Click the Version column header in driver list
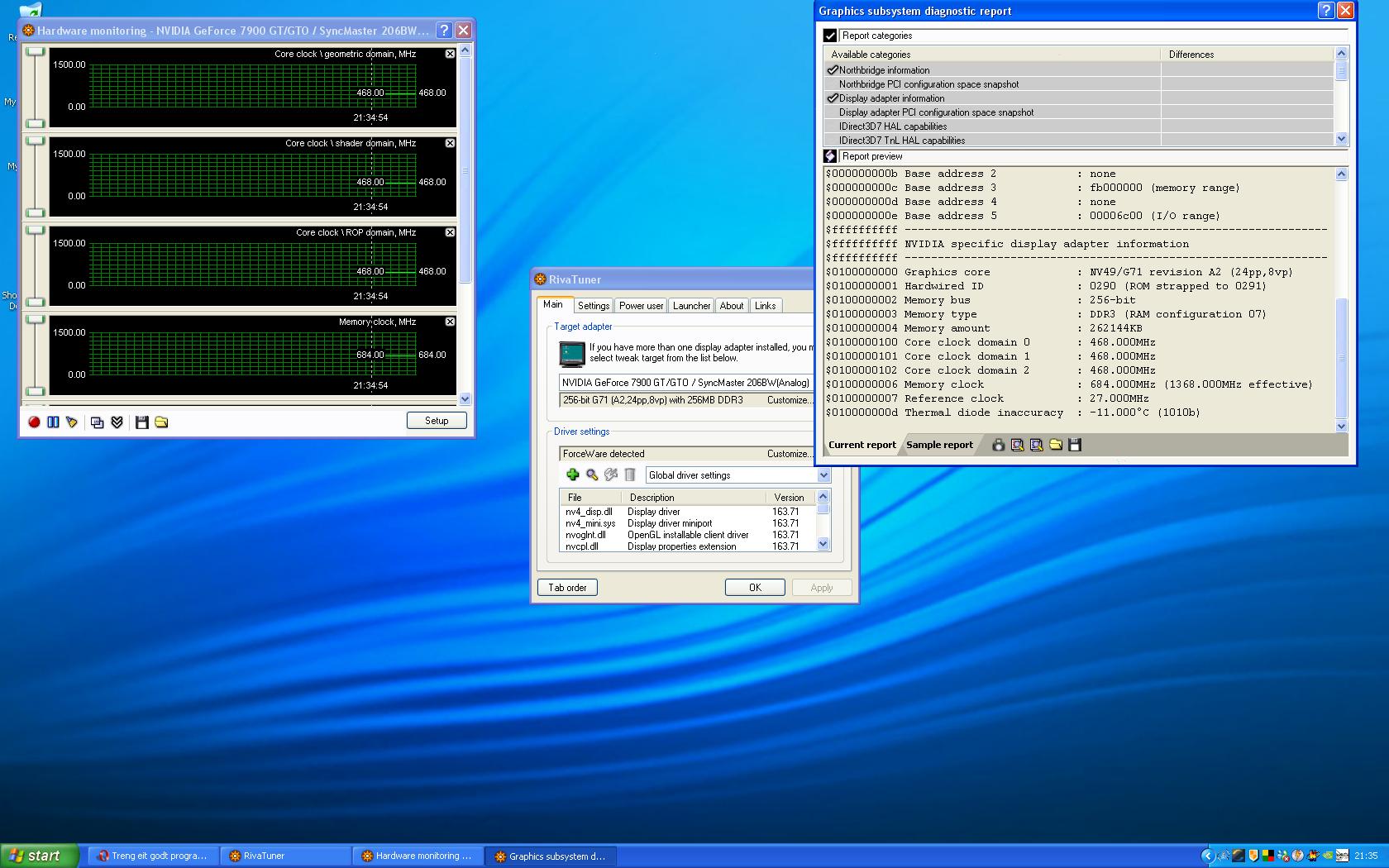 (790, 498)
